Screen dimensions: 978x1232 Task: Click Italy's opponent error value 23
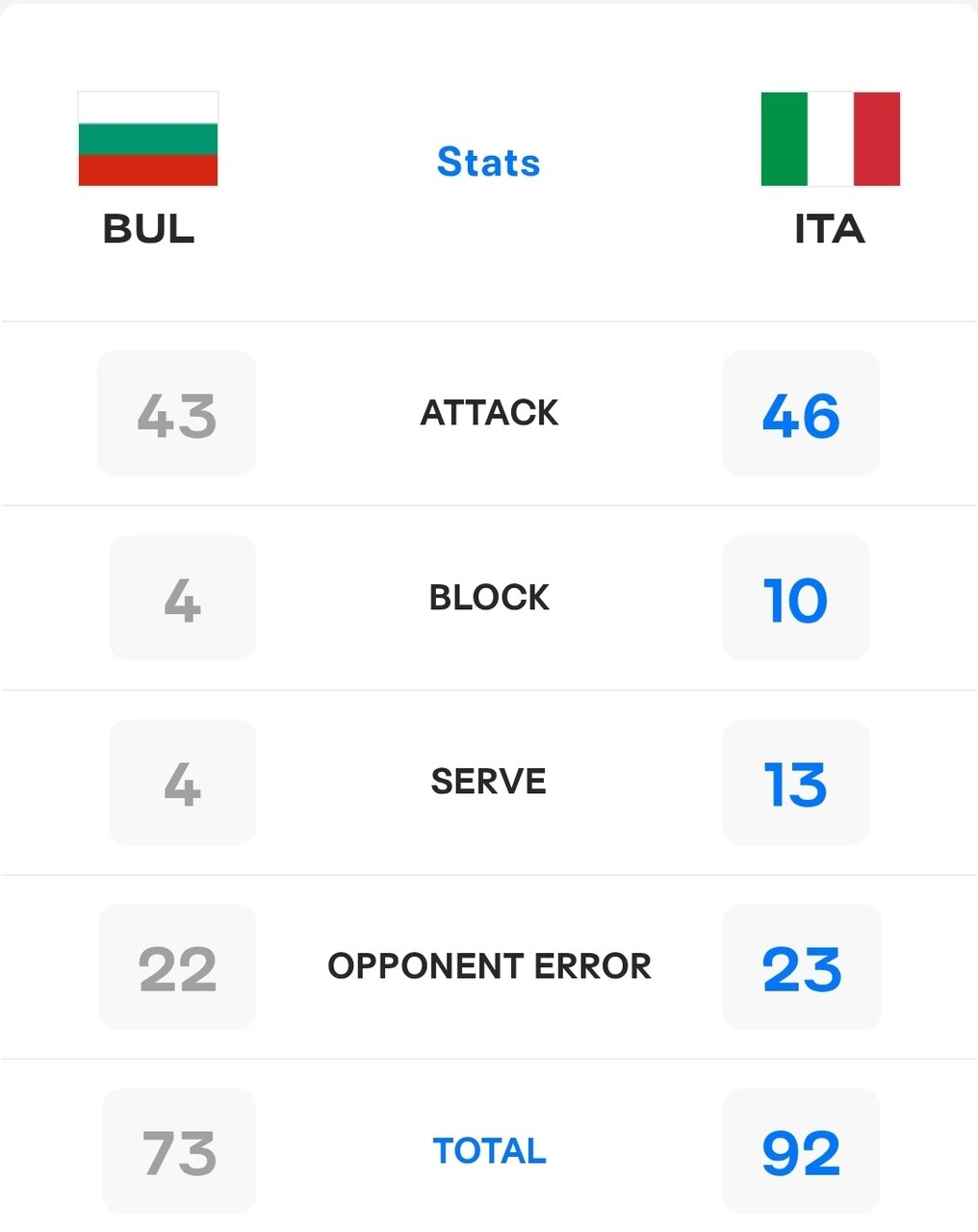[x=801, y=967]
